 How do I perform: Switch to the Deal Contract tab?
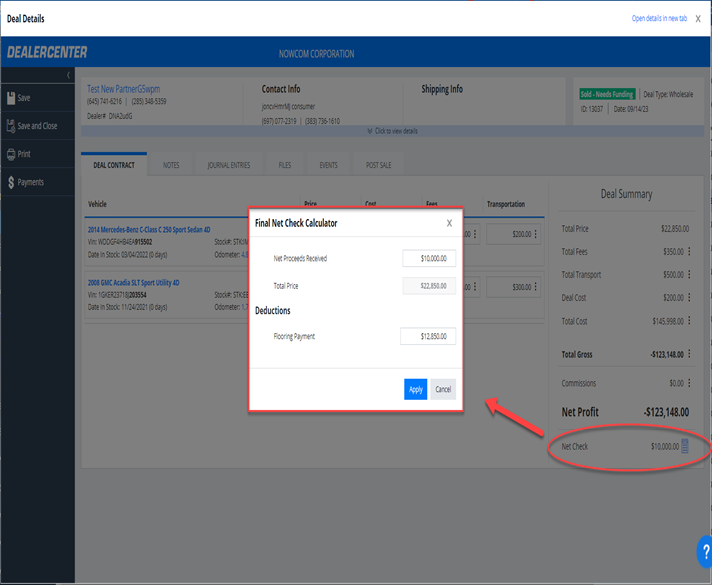(x=114, y=165)
